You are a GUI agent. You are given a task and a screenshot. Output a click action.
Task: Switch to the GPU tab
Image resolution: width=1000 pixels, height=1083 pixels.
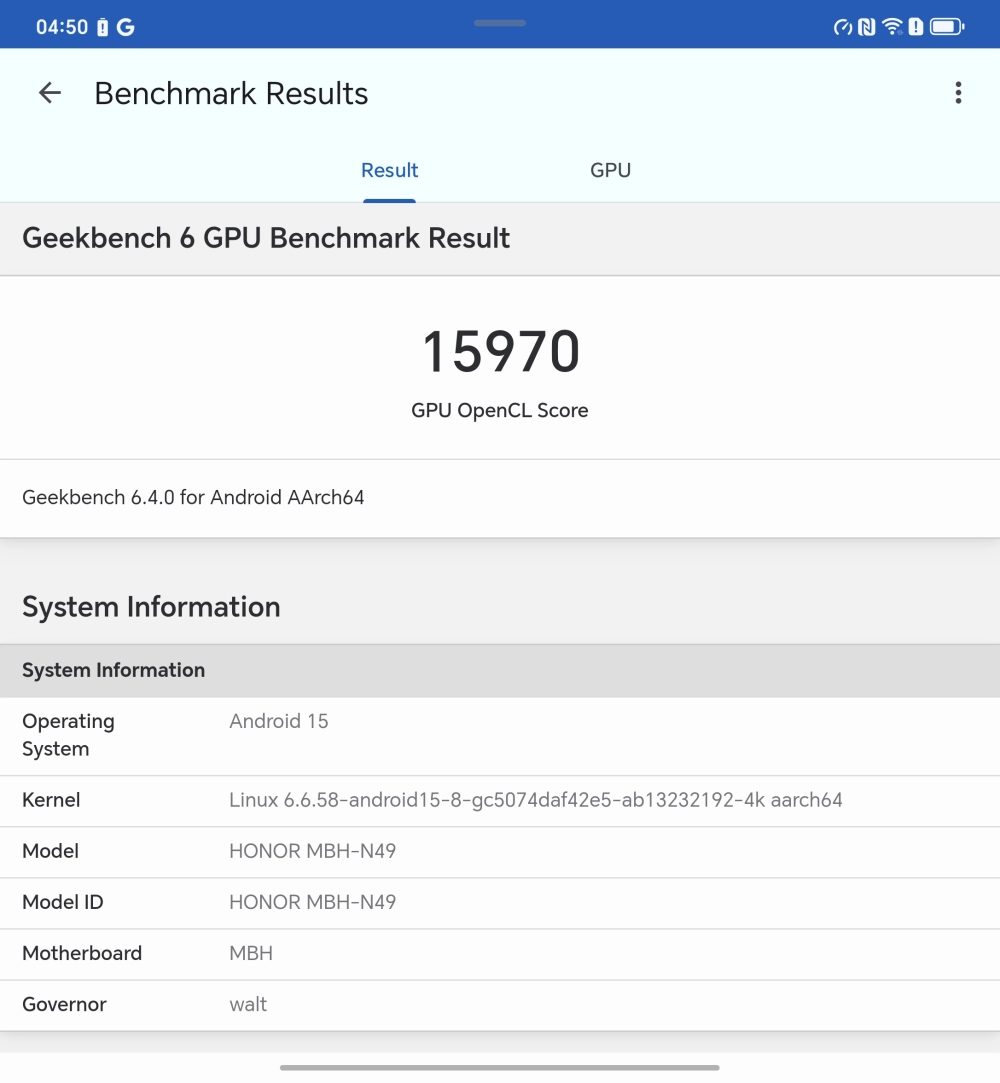pos(610,170)
